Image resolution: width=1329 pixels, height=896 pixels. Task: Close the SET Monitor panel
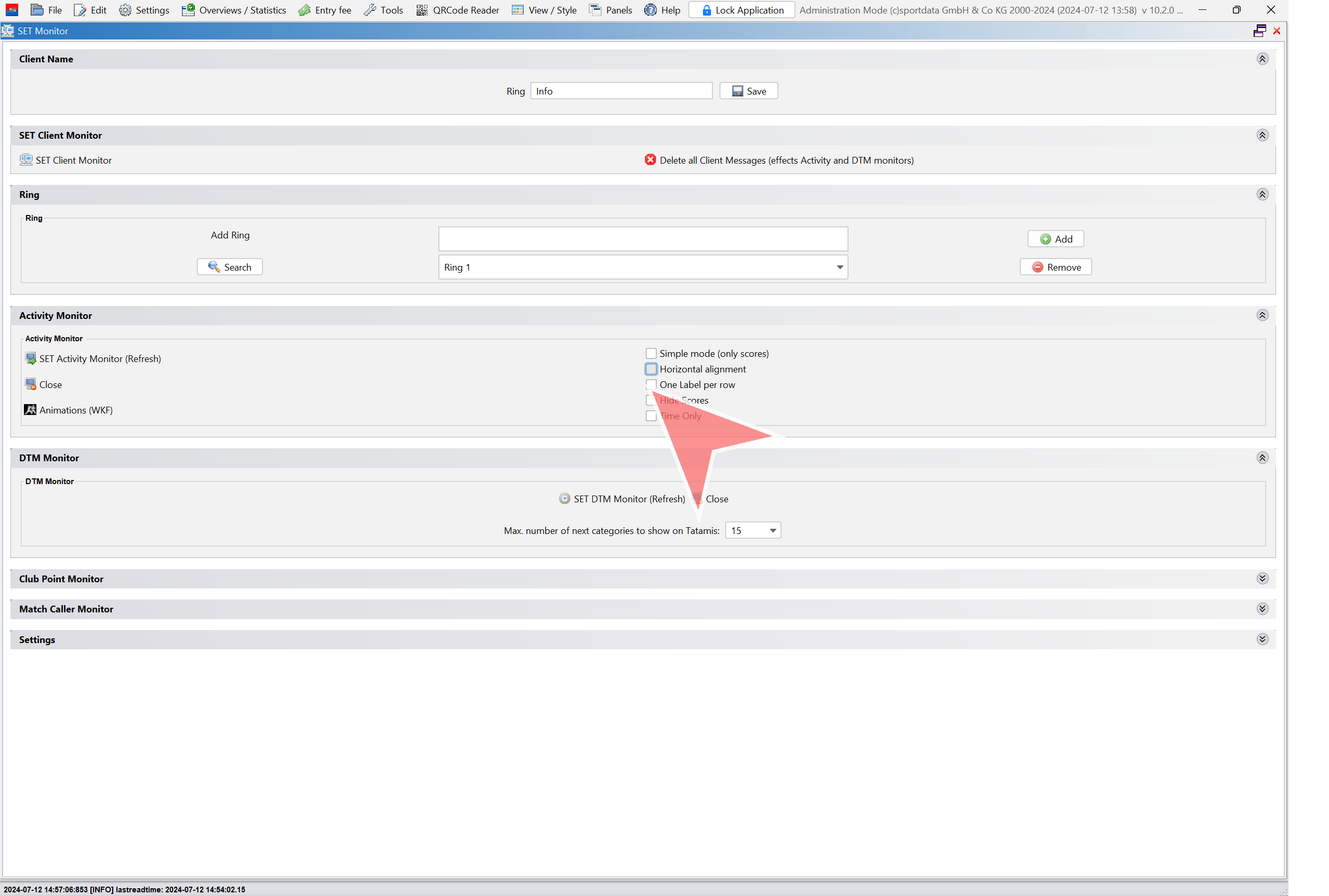pyautogui.click(x=1277, y=31)
